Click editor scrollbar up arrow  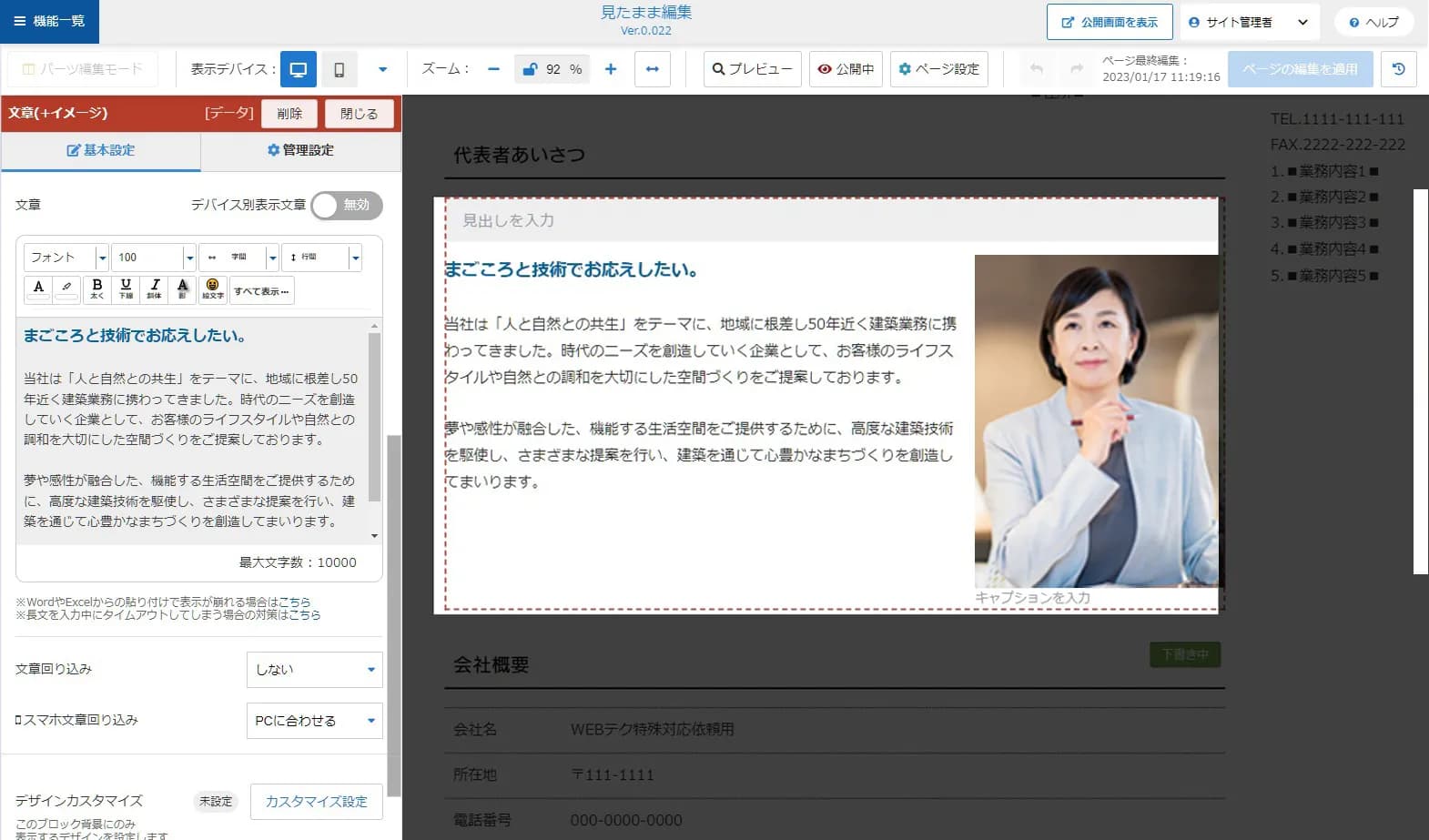(374, 326)
